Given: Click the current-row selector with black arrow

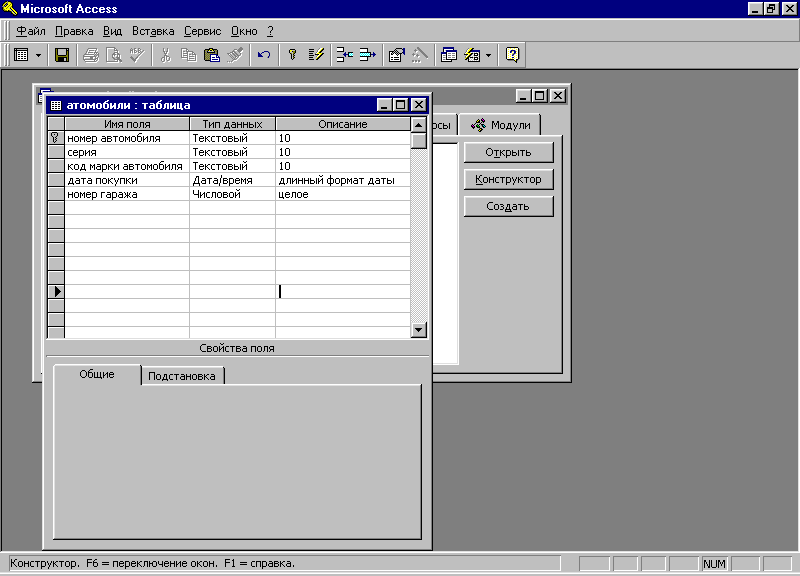Looking at the screenshot, I should point(56,291).
